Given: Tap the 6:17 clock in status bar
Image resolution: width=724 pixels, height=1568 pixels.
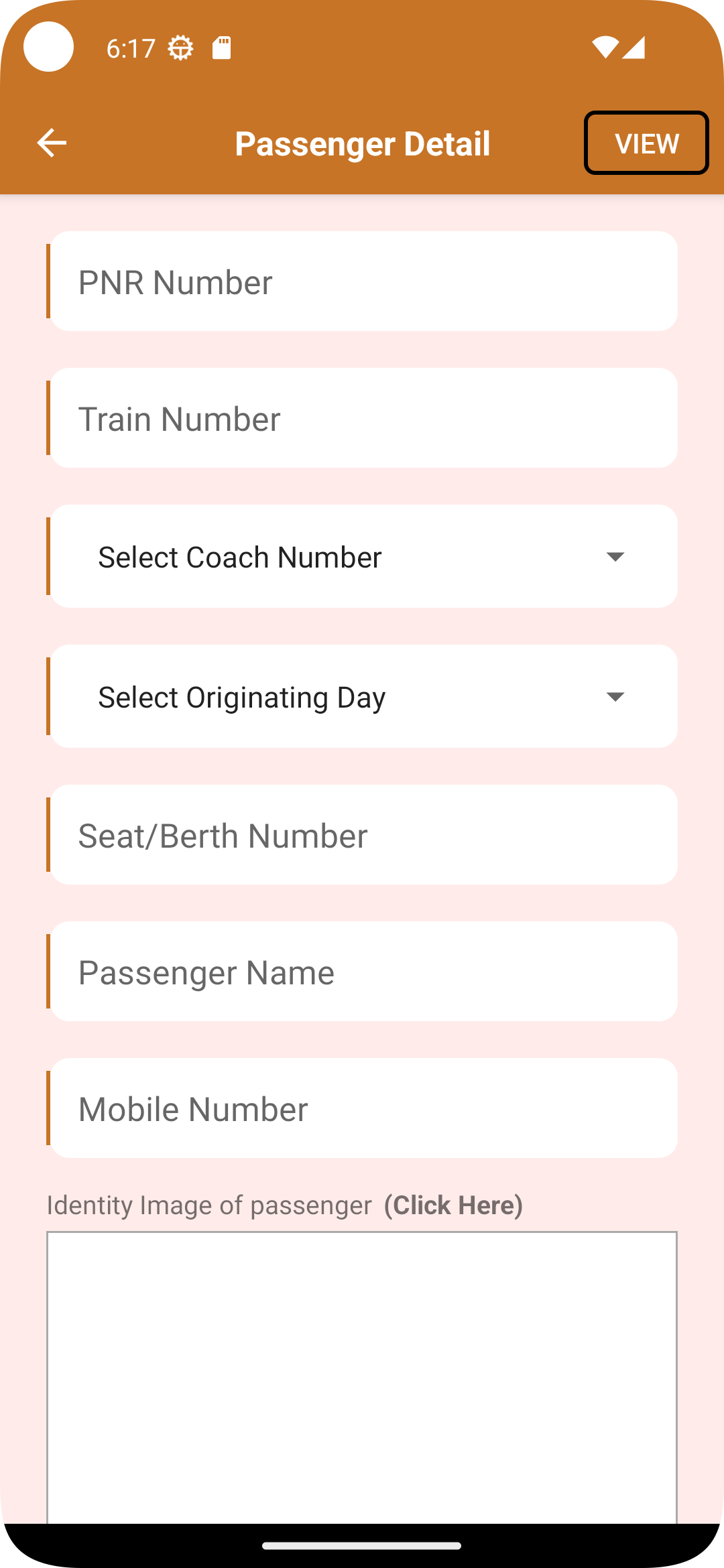Looking at the screenshot, I should point(131,48).
